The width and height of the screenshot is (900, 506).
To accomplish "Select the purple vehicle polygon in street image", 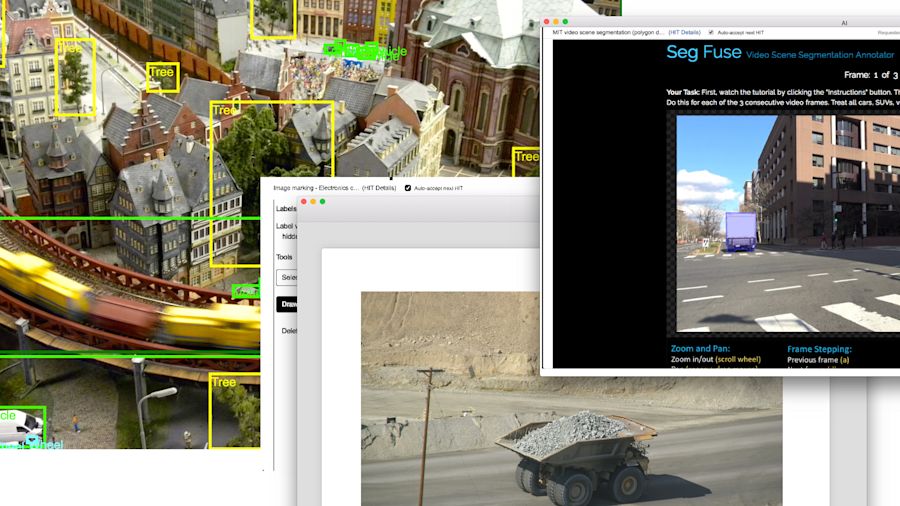I will tap(740, 232).
